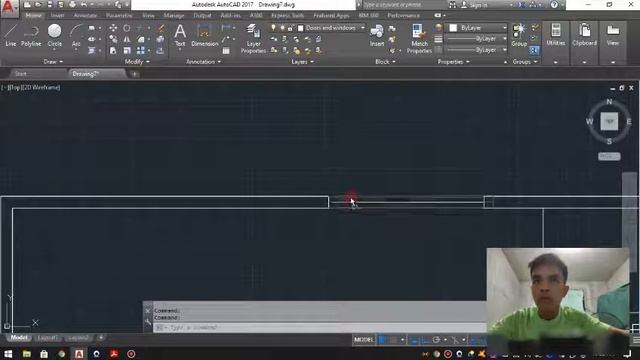Toggle the MODEL space status button
Screen dimensions: 640x360
click(x=364, y=340)
